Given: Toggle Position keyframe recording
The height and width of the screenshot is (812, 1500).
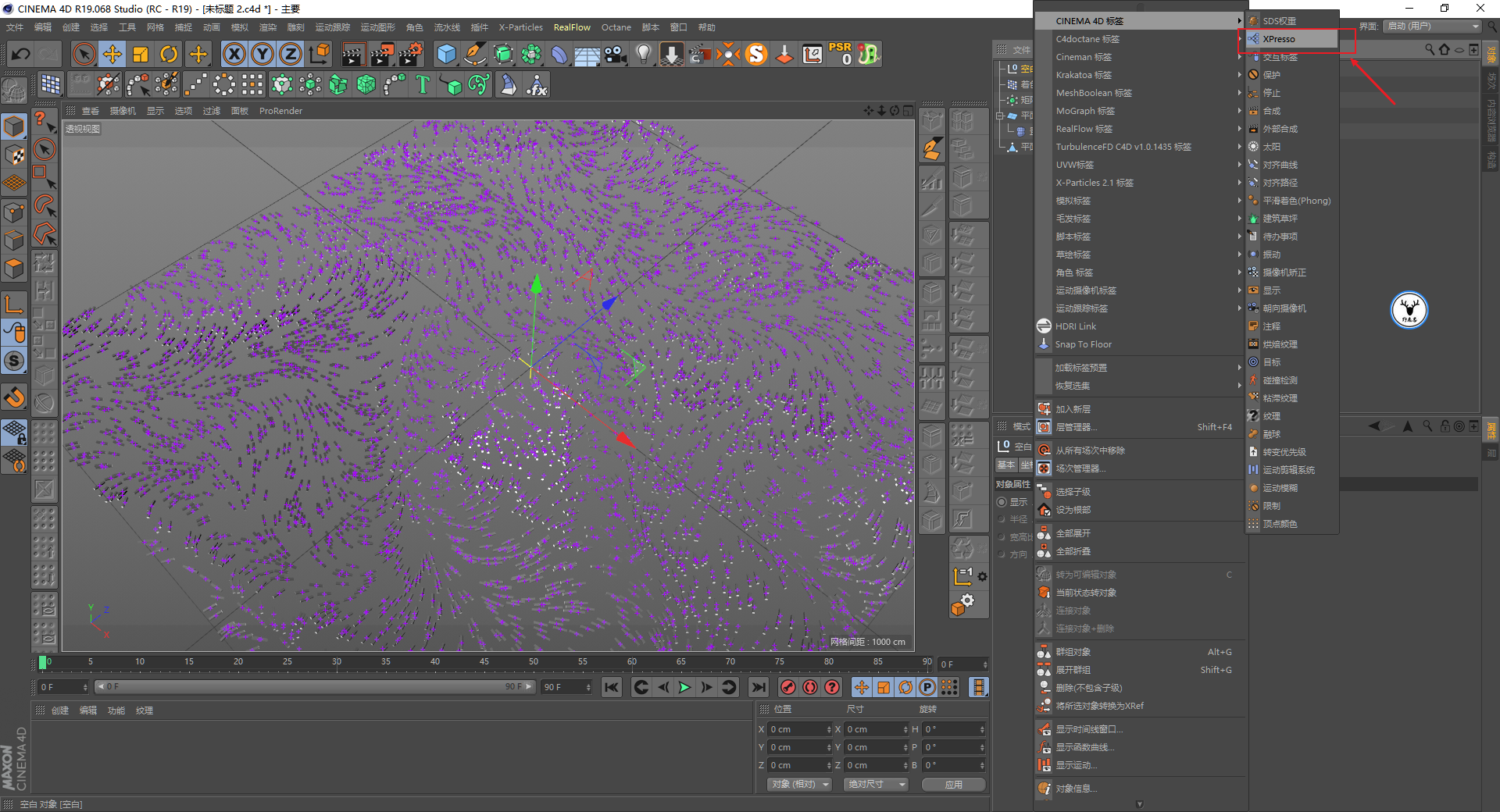Looking at the screenshot, I should click(861, 687).
